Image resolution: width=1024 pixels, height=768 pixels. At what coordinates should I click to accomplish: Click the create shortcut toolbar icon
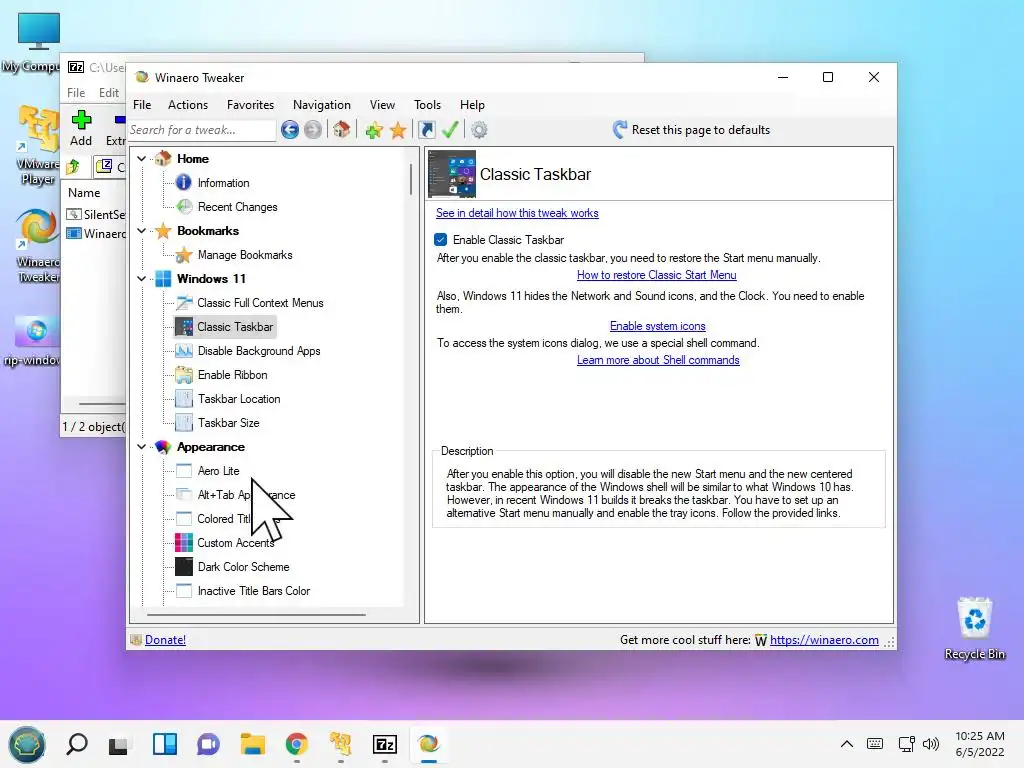pos(426,130)
